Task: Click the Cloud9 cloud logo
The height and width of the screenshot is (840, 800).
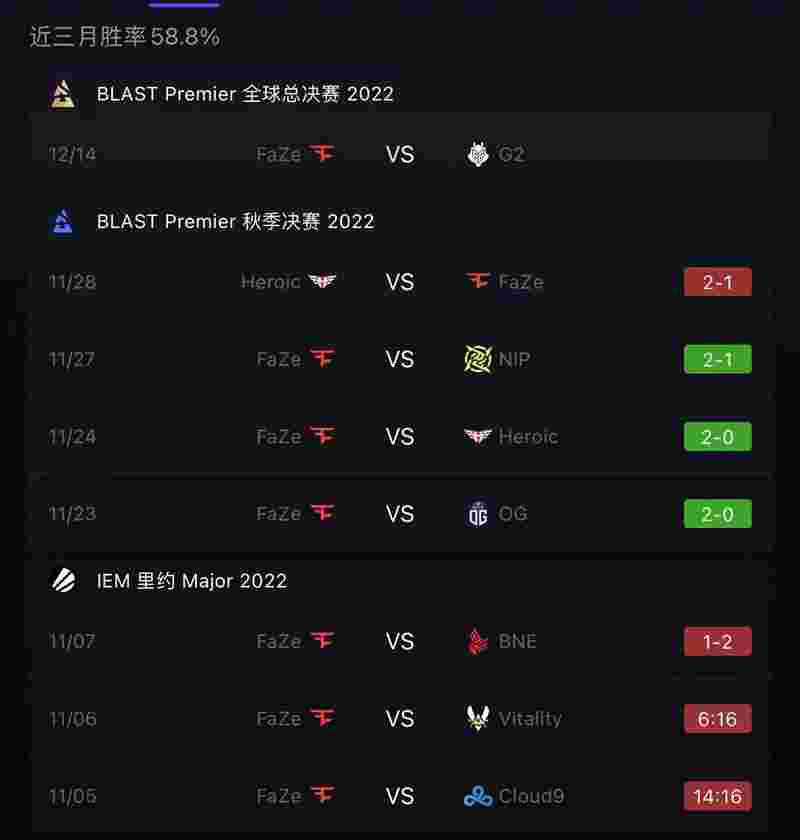Action: tap(478, 796)
